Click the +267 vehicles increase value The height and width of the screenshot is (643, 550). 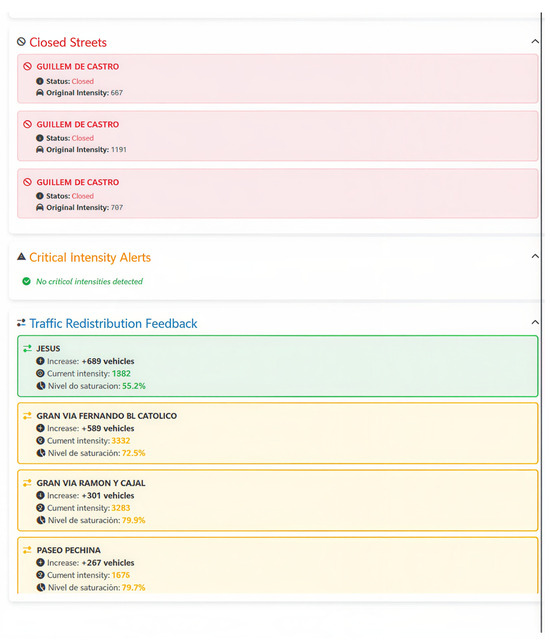pyautogui.click(x=108, y=563)
